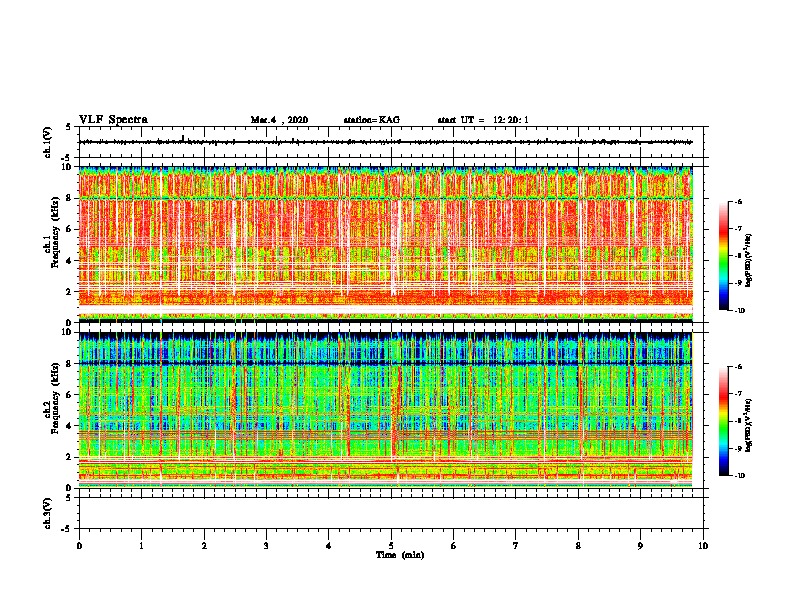Click the time axis tick label "9"
Viewport: 792px width, 612px height.
tap(640, 546)
